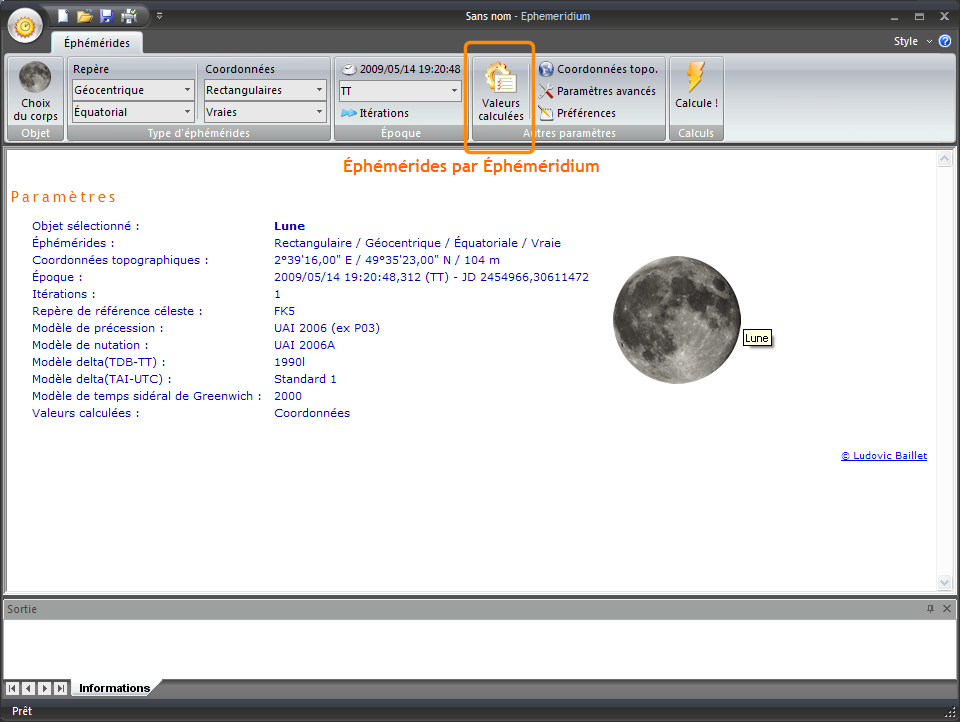Select the Informations output tab
This screenshot has height=722, width=960.
[x=114, y=688]
